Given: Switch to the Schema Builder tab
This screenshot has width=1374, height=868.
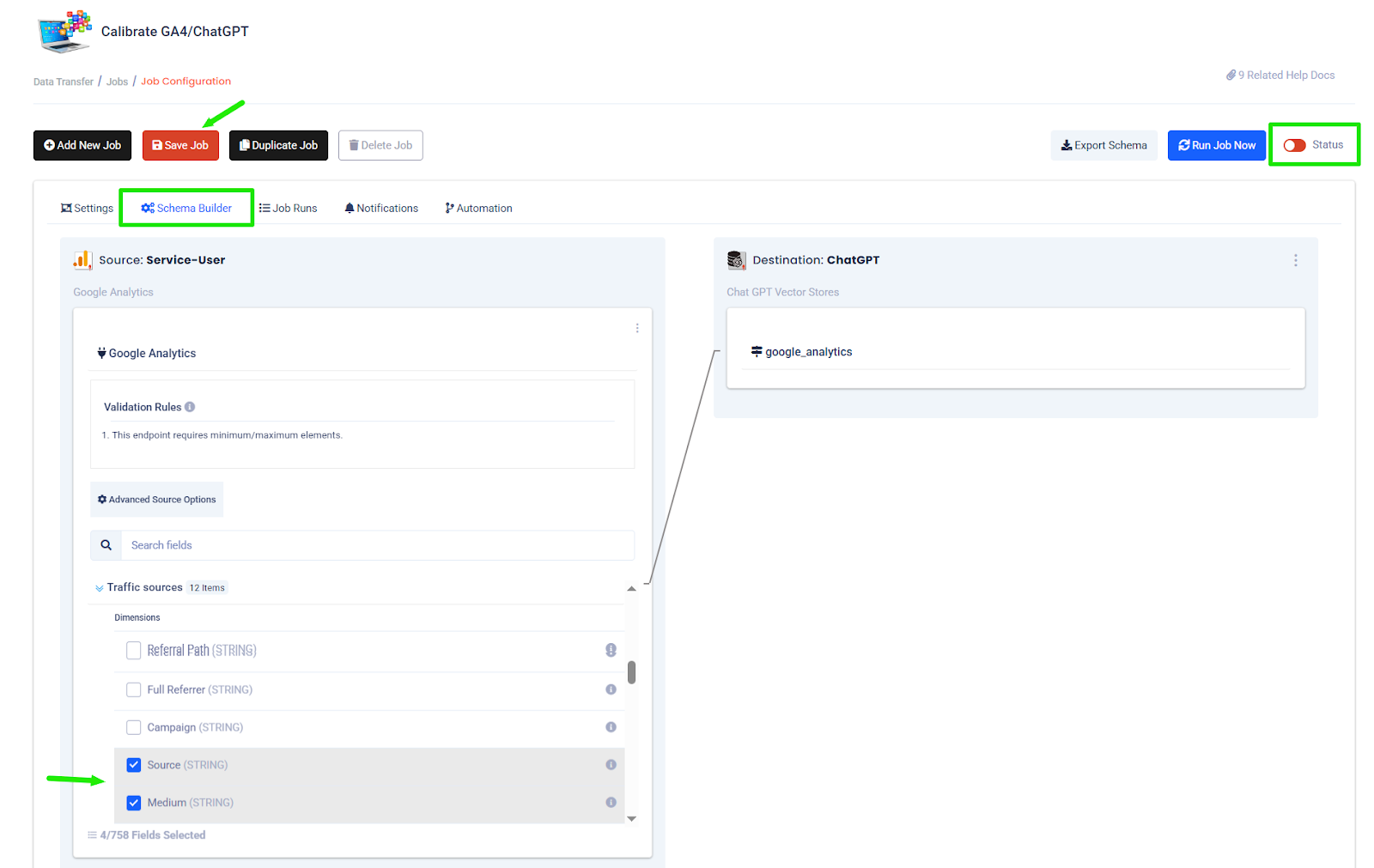Looking at the screenshot, I should 186,209.
